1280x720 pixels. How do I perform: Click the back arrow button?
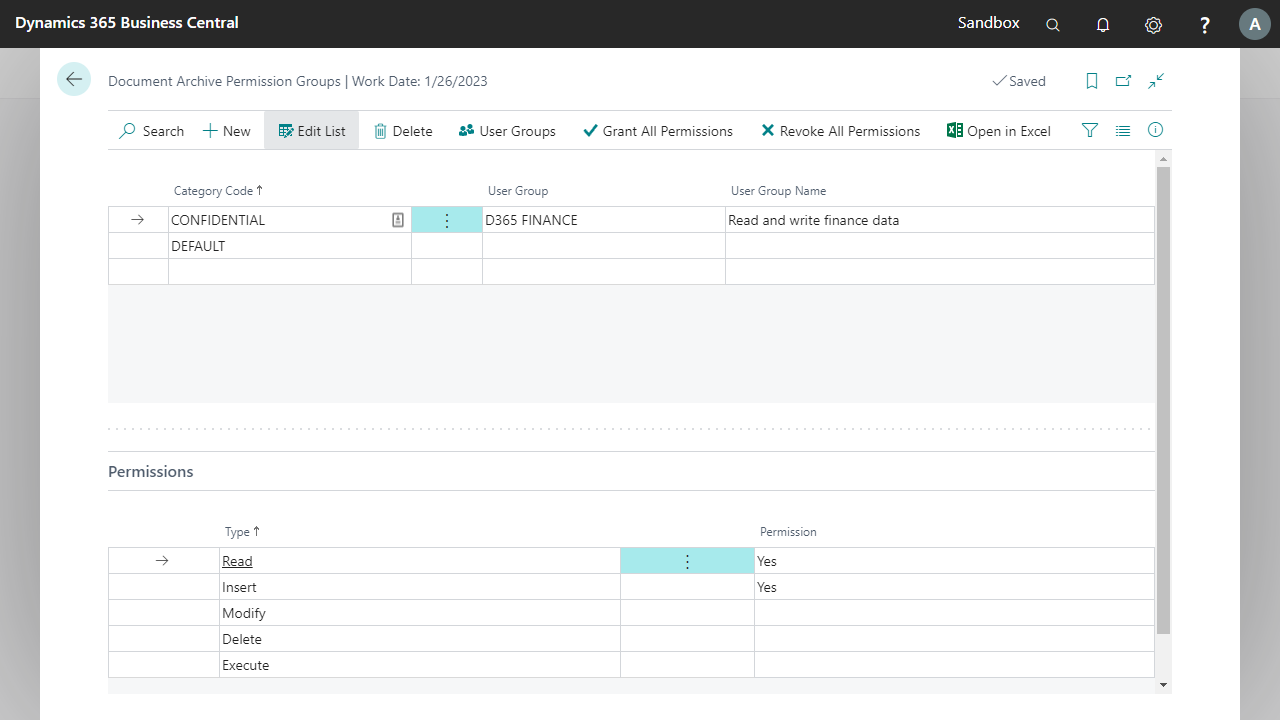tap(74, 80)
